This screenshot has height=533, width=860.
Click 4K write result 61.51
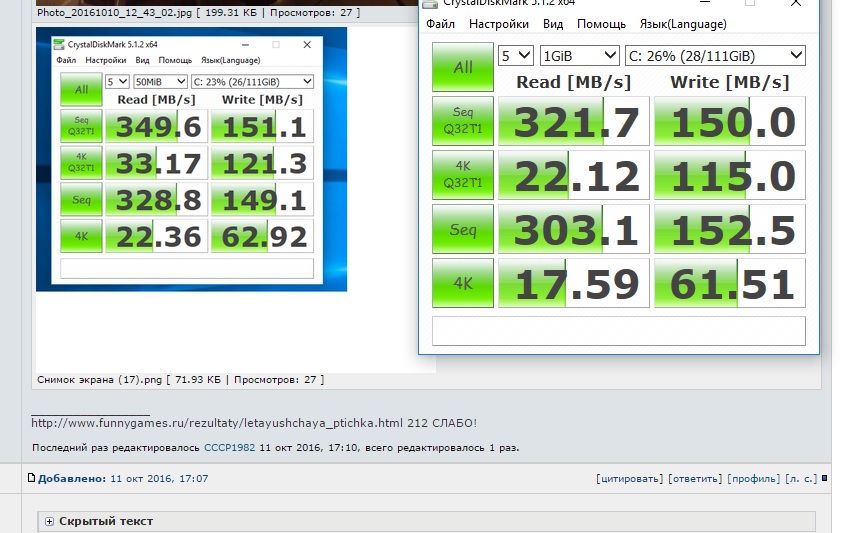pyautogui.click(x=730, y=283)
